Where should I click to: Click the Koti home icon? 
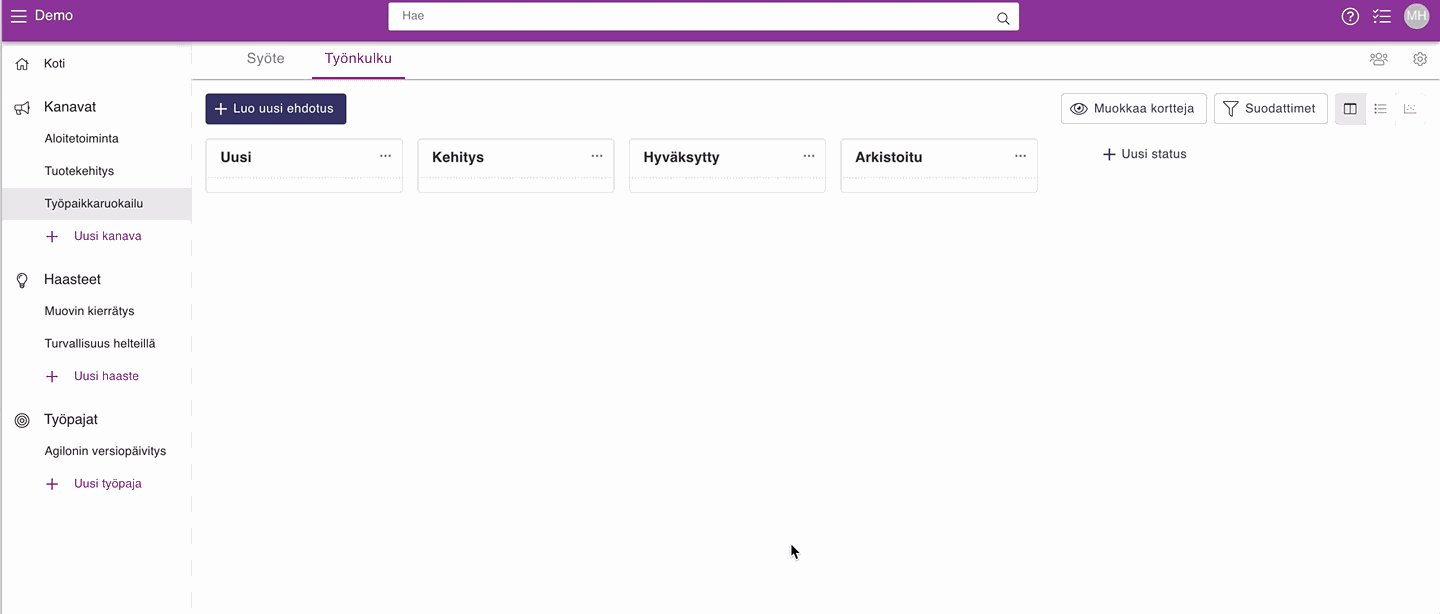[x=22, y=64]
